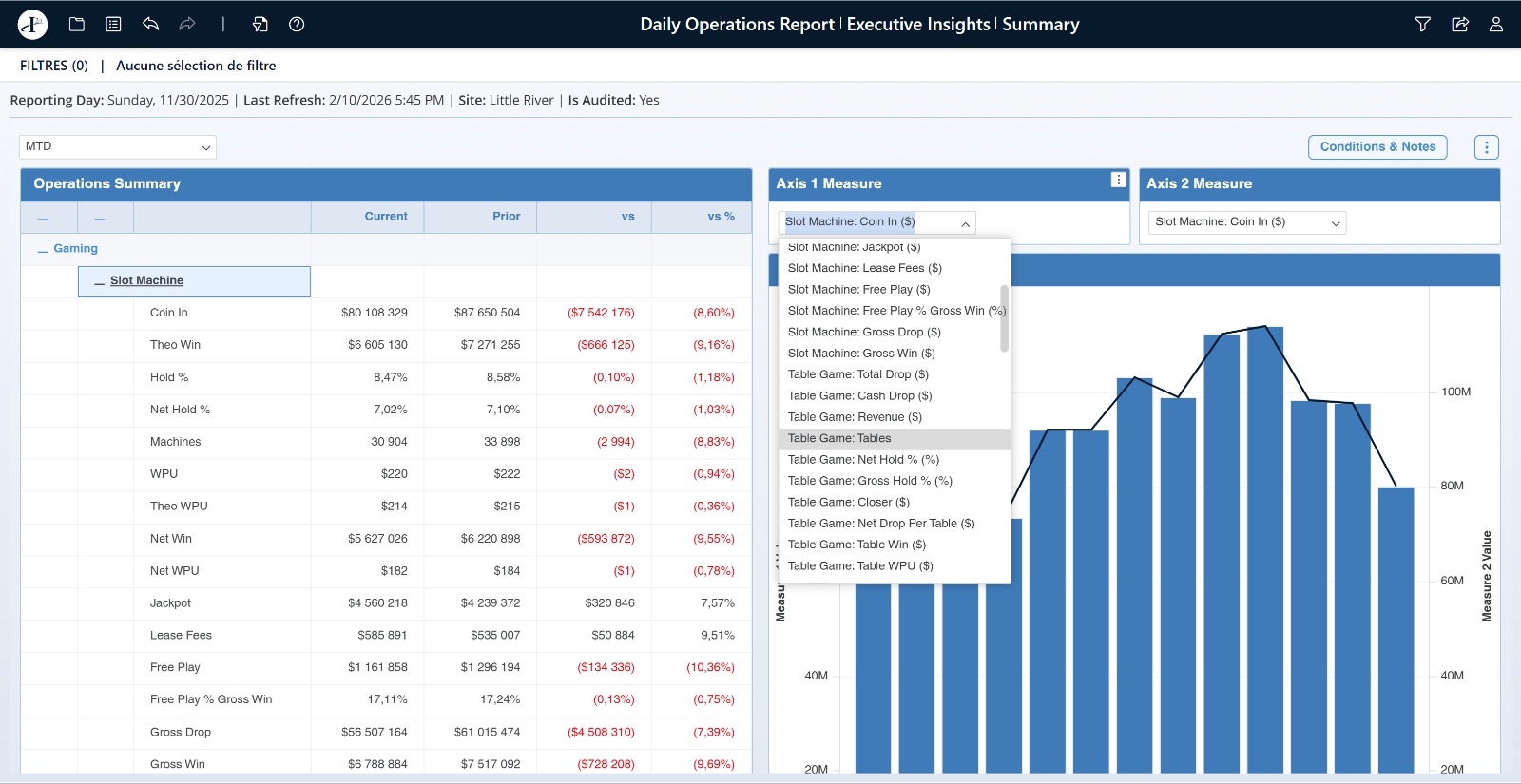Click the Conditions & Notes button
Viewport: 1521px width, 784px height.
(1377, 146)
